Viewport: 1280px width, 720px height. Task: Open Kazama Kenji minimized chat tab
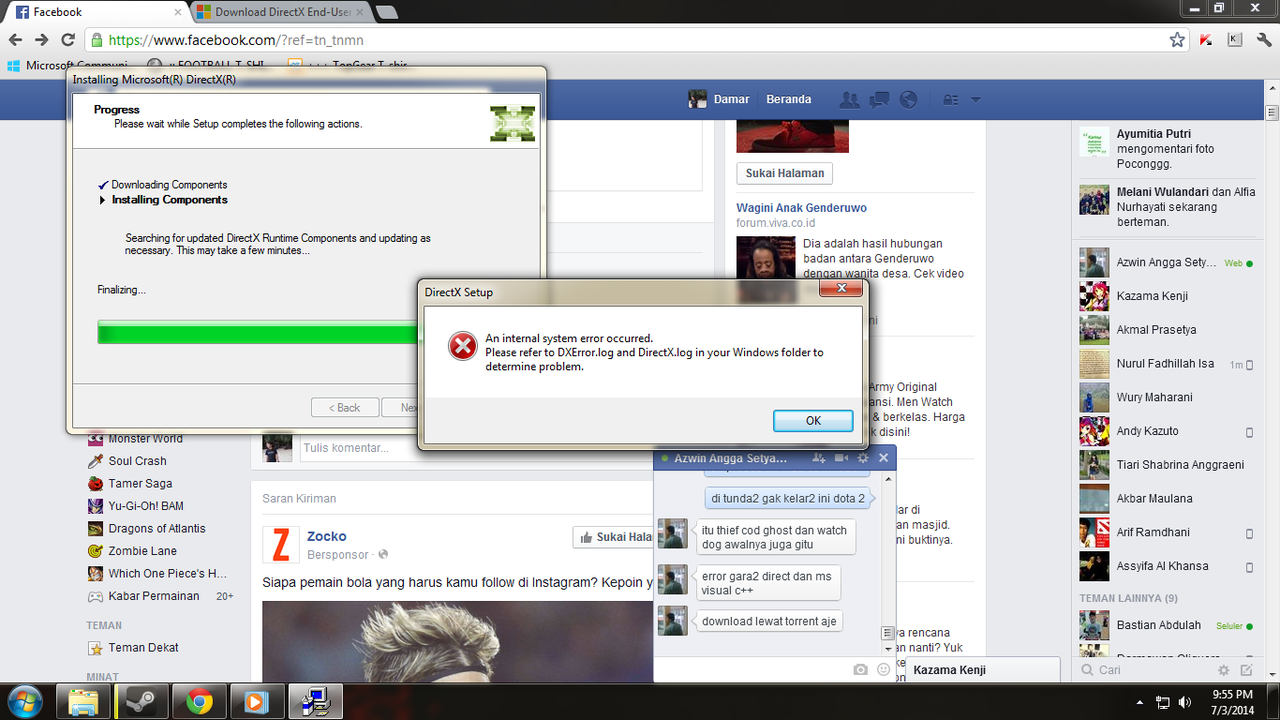(981, 670)
